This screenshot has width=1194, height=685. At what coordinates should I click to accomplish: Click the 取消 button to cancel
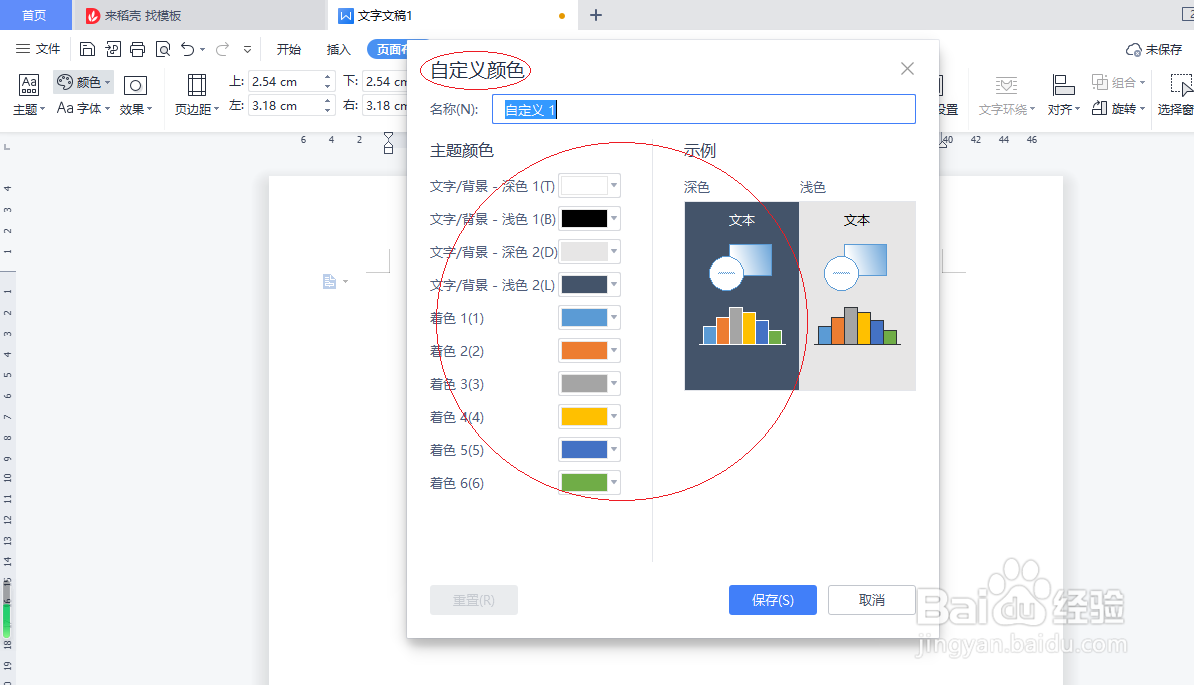click(871, 600)
